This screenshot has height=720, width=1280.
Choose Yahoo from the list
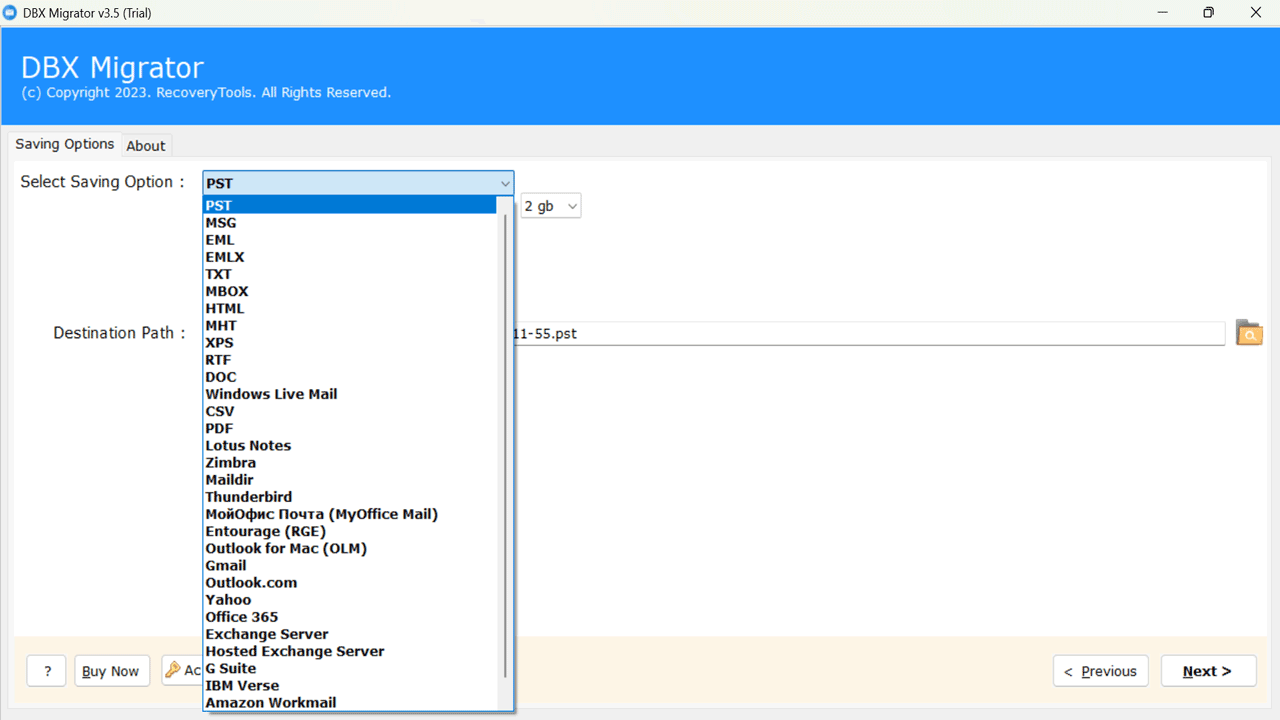pos(350,600)
